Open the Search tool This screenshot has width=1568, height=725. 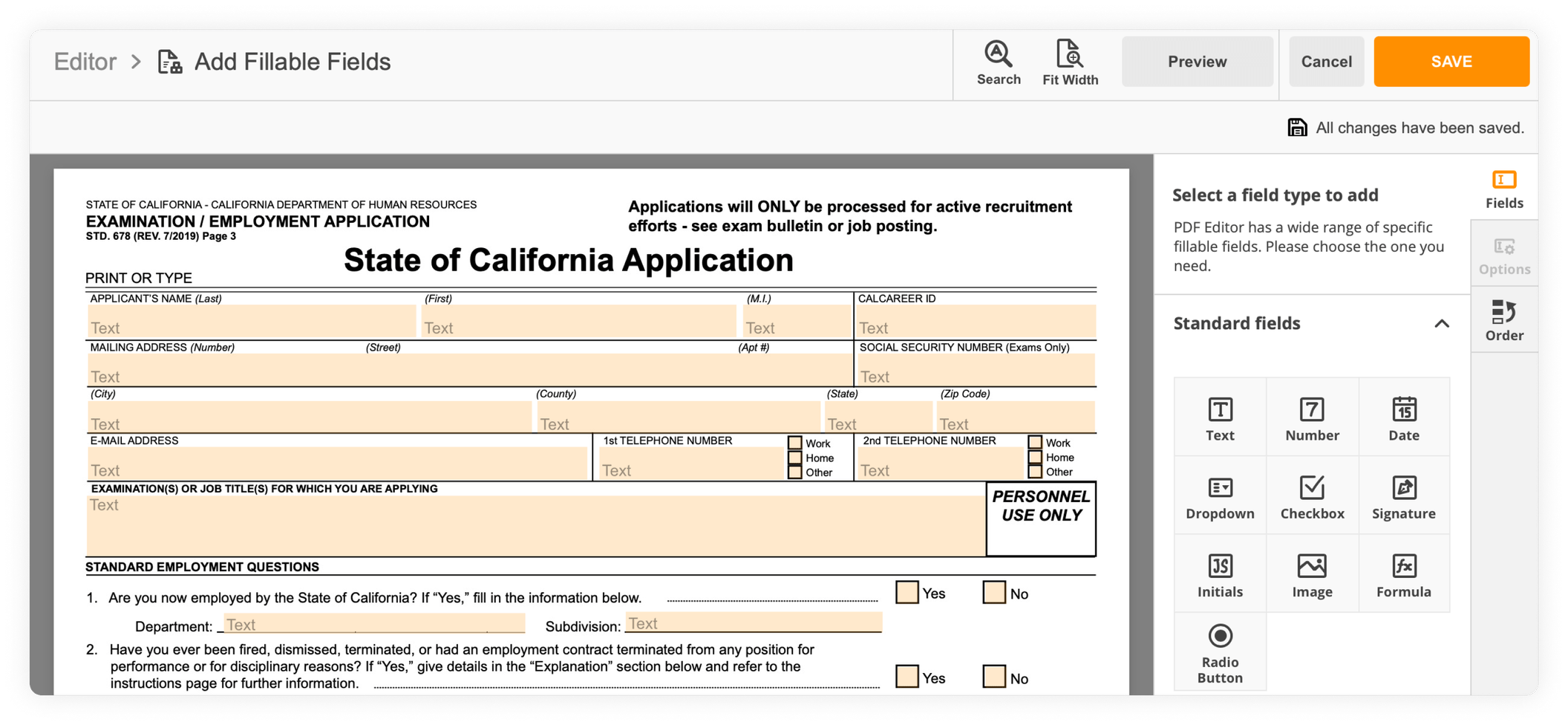pyautogui.click(x=998, y=63)
